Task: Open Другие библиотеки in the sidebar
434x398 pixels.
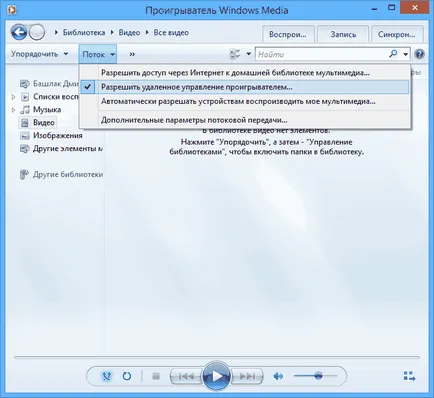Action: click(x=68, y=174)
